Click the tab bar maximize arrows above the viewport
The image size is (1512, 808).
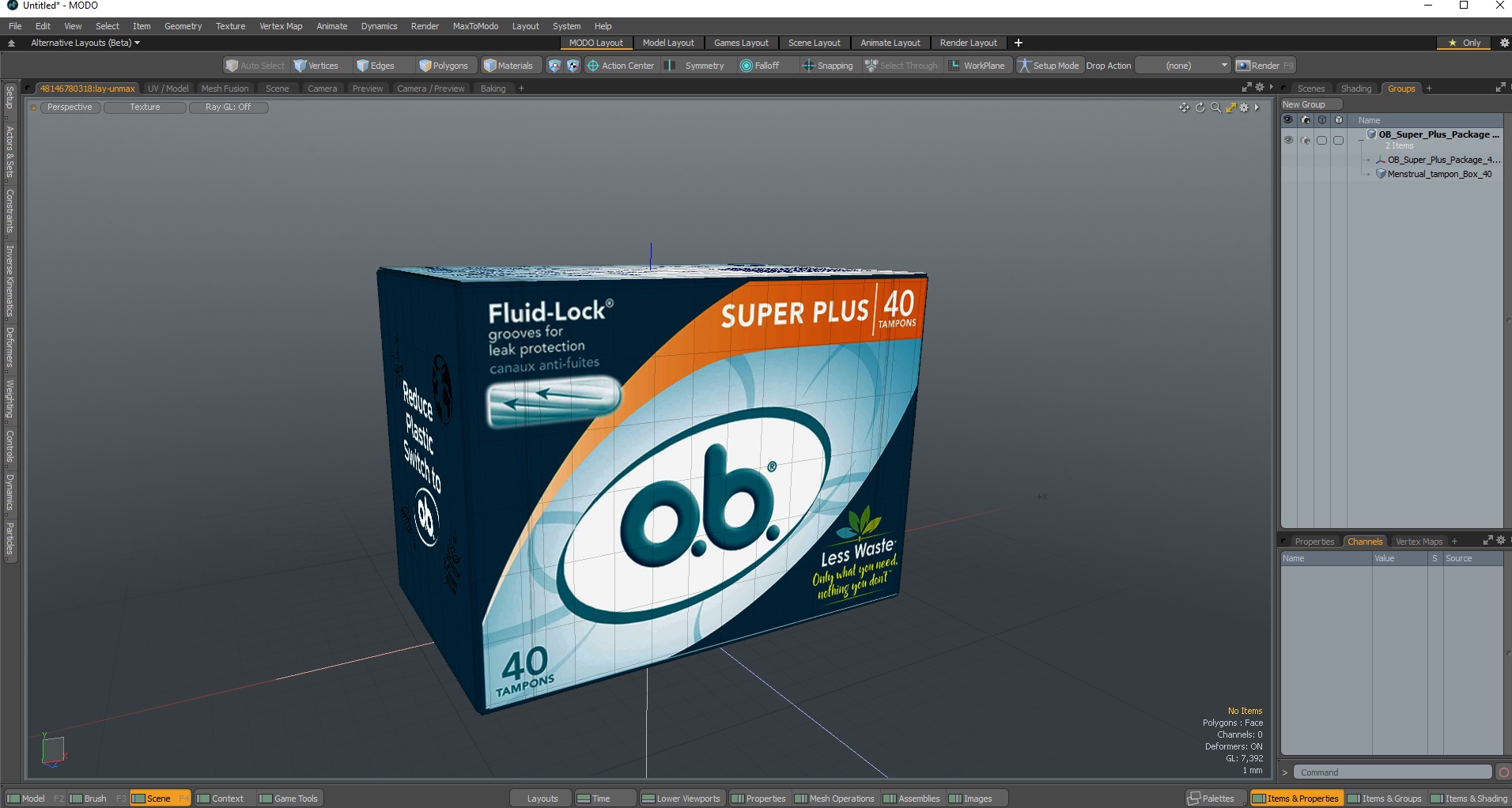pos(1246,88)
